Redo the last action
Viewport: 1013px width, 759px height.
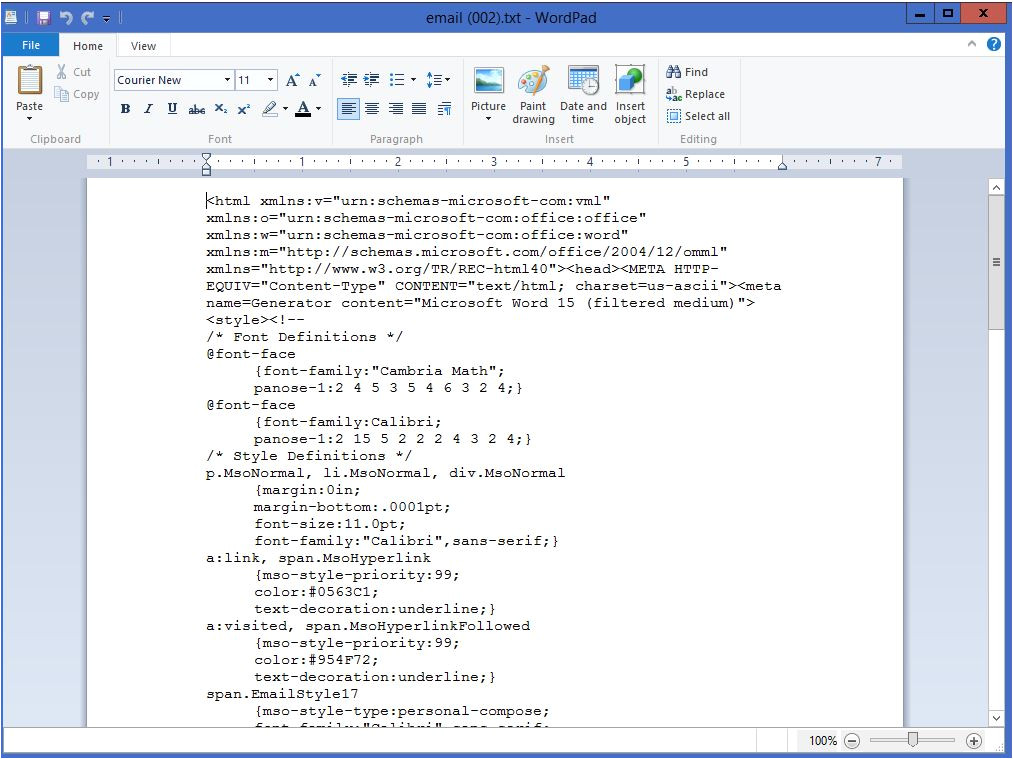pyautogui.click(x=87, y=17)
